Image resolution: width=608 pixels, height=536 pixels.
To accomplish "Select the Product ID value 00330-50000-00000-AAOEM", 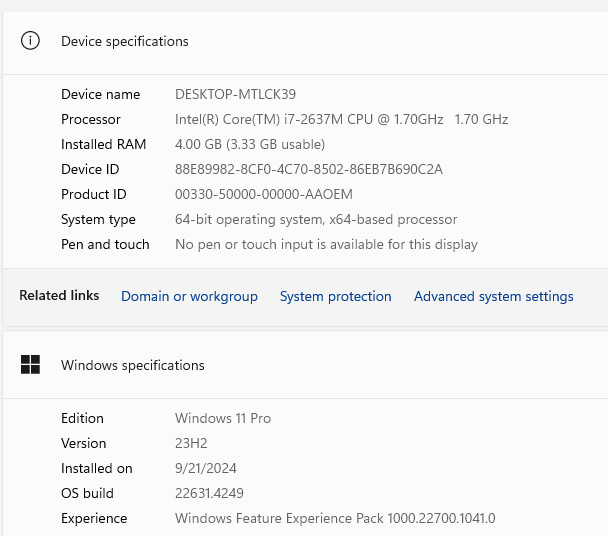I will (264, 194).
